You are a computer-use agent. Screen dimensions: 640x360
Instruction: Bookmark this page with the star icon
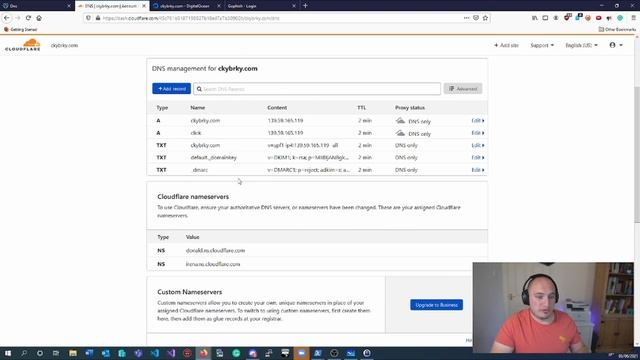(485, 18)
